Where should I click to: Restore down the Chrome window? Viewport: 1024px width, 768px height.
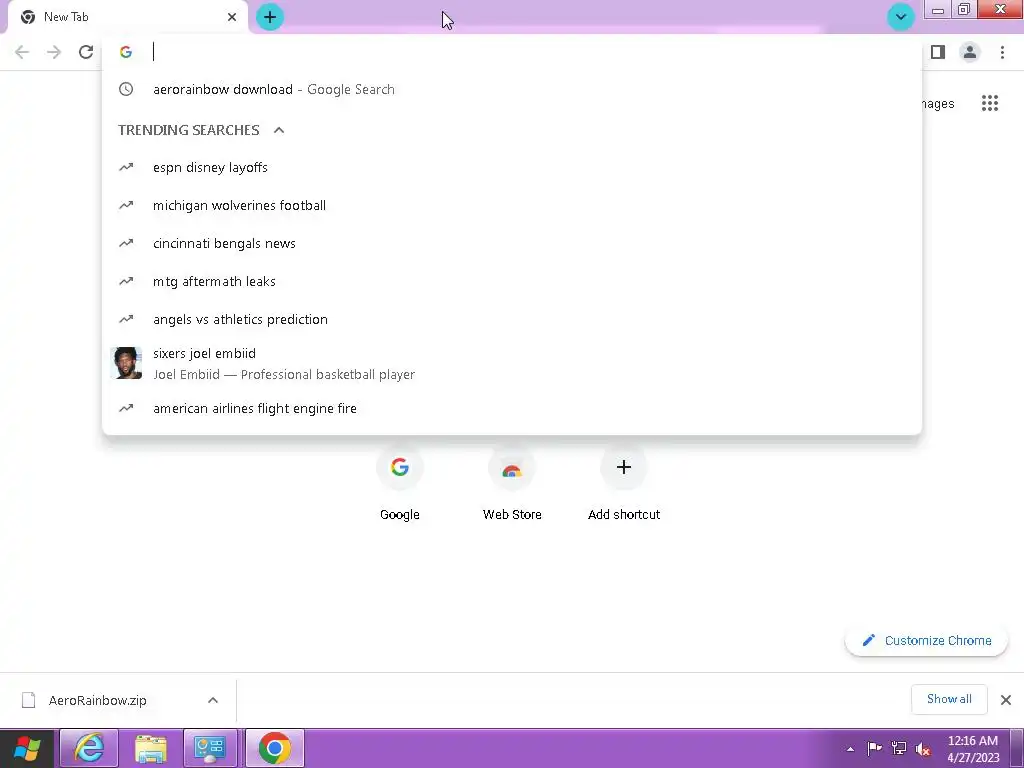click(964, 10)
